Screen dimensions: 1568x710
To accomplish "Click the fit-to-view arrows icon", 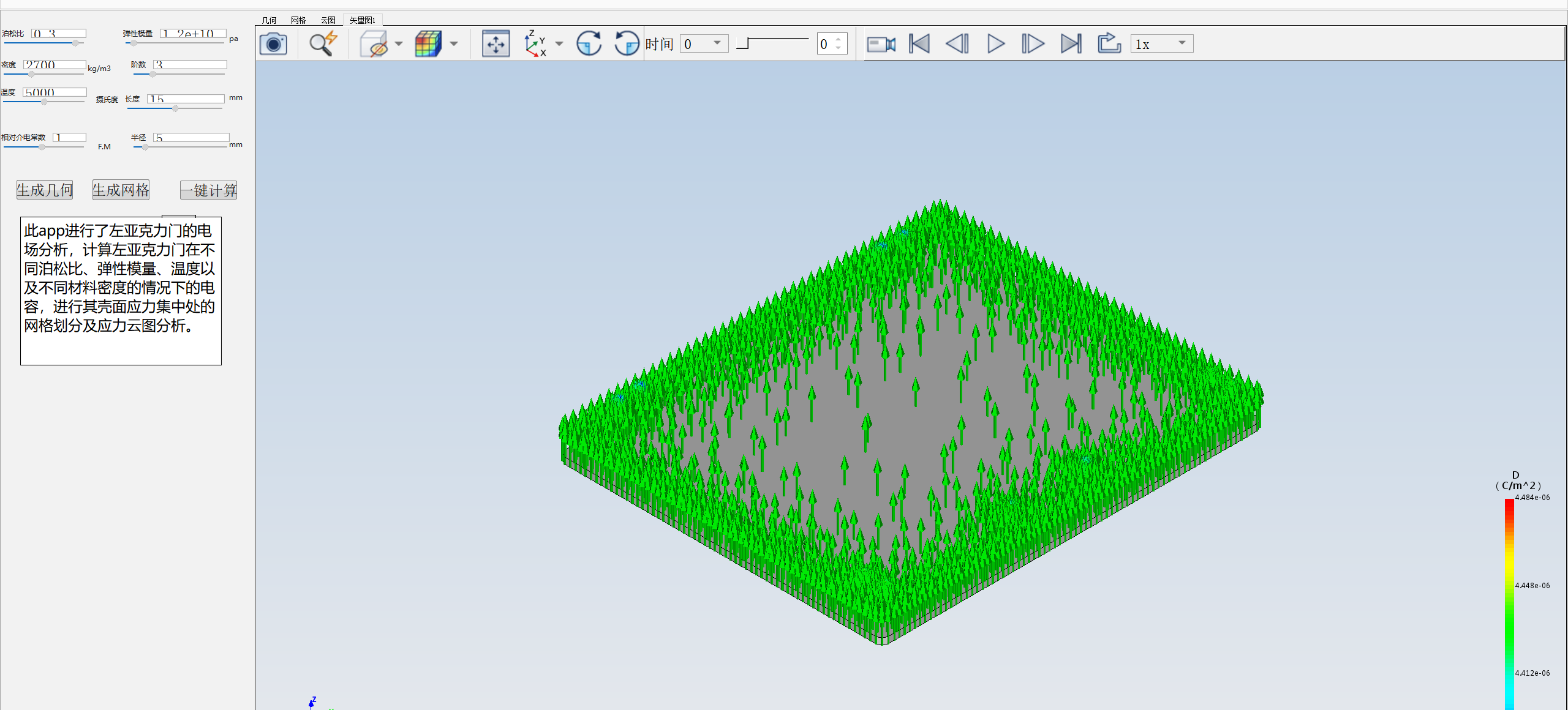I will (x=496, y=44).
